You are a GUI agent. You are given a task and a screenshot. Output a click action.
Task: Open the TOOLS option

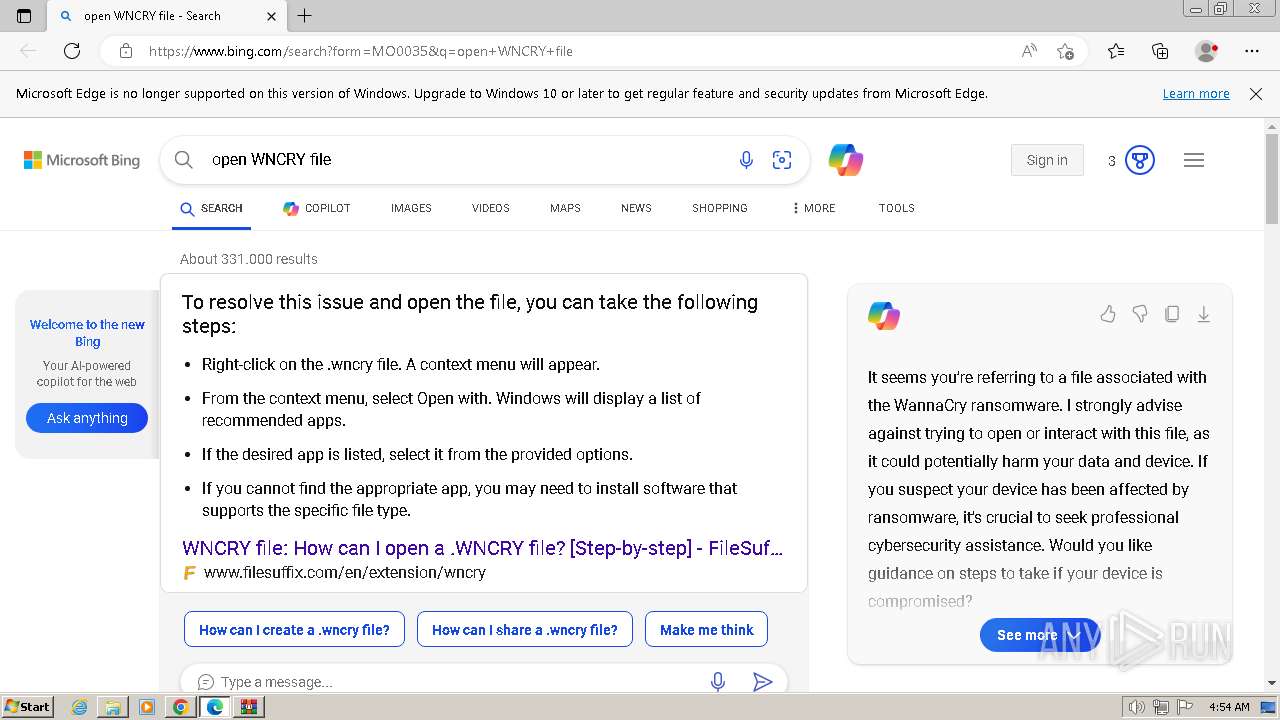pyautogui.click(x=897, y=208)
